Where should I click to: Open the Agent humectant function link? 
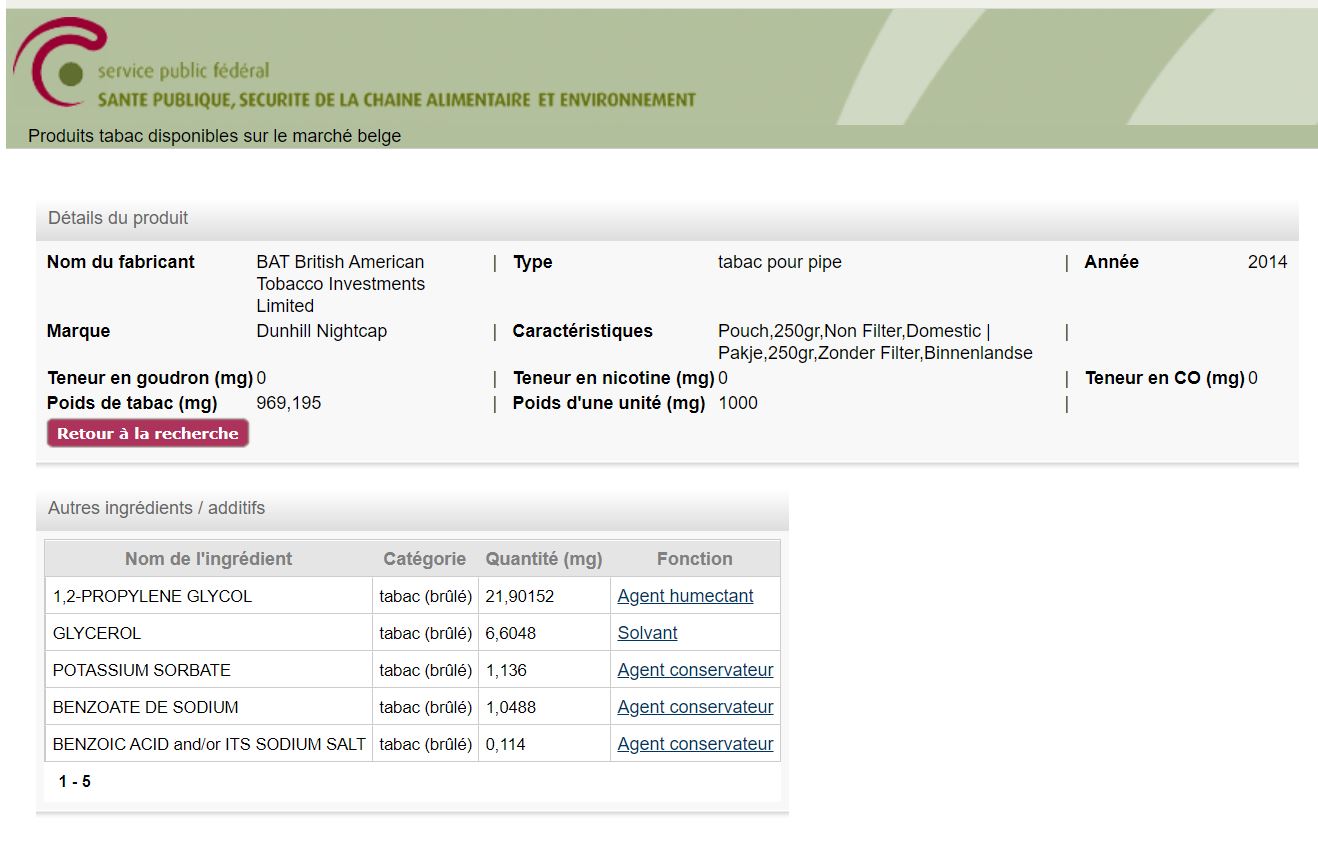click(685, 596)
